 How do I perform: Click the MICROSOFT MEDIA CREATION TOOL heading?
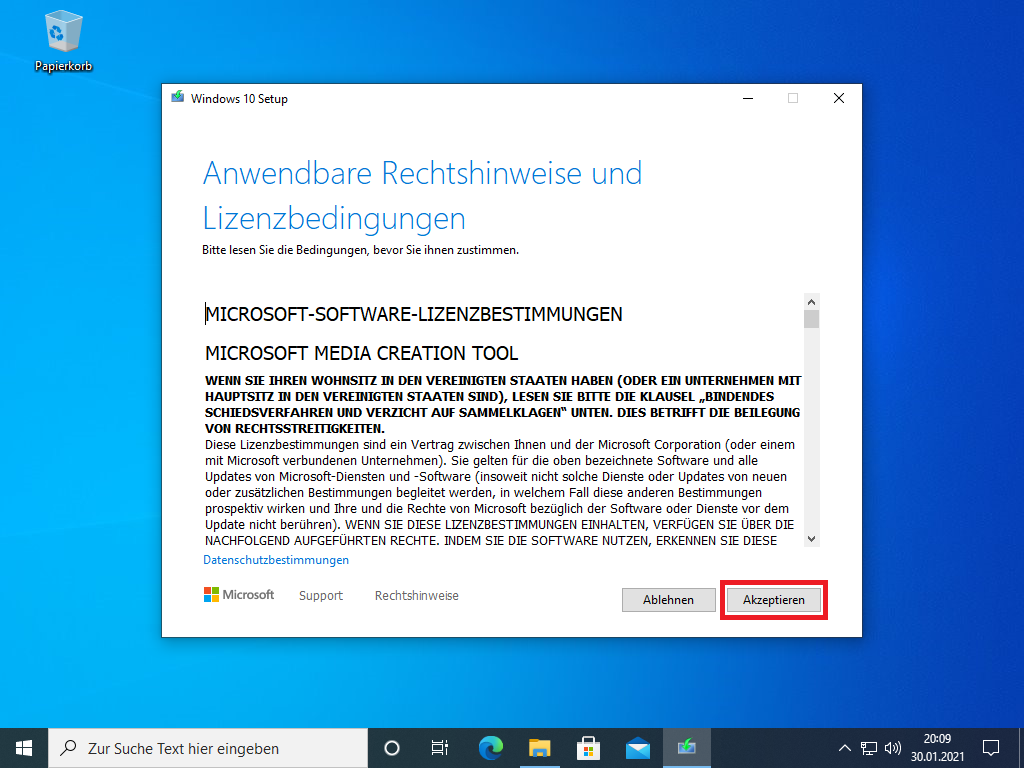(x=361, y=353)
